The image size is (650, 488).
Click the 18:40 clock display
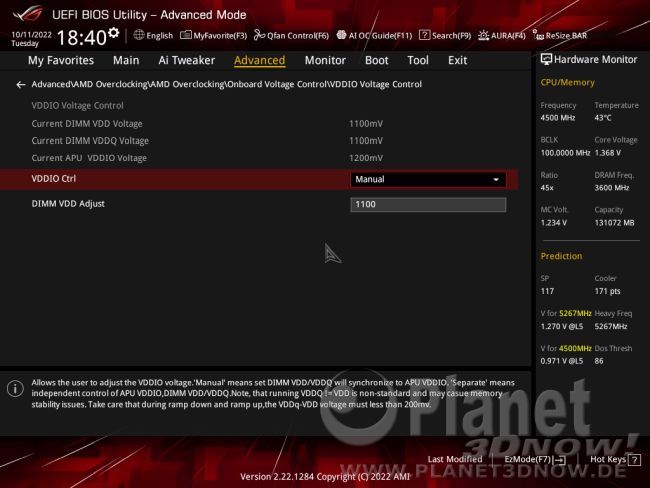click(82, 37)
